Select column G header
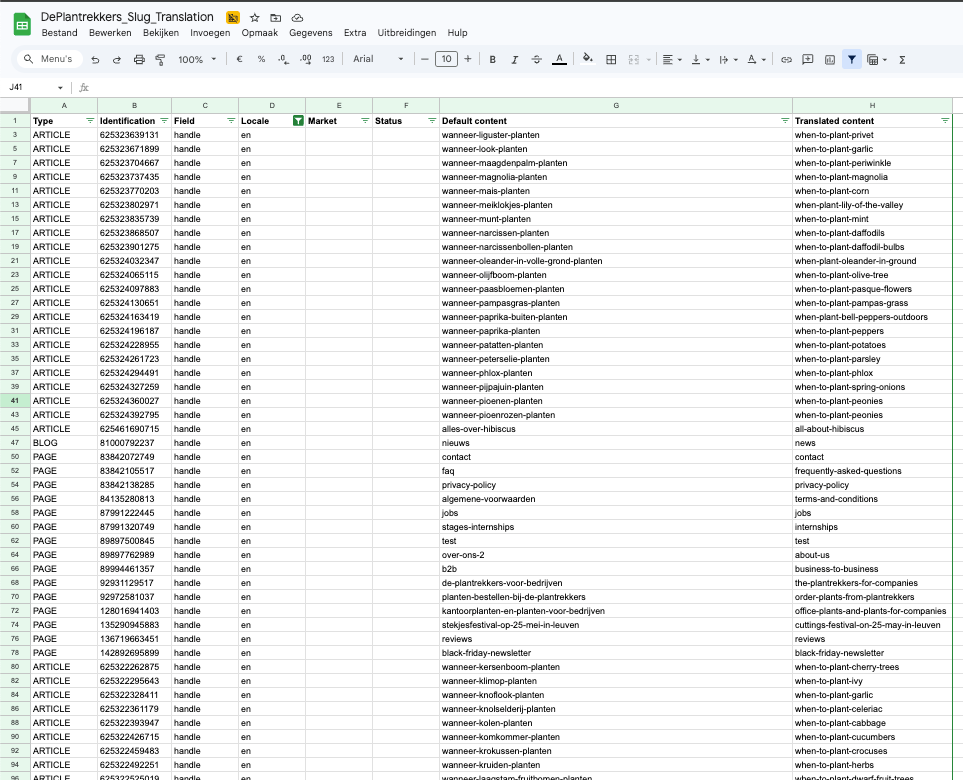Screen dimensions: 963x780 [616, 106]
